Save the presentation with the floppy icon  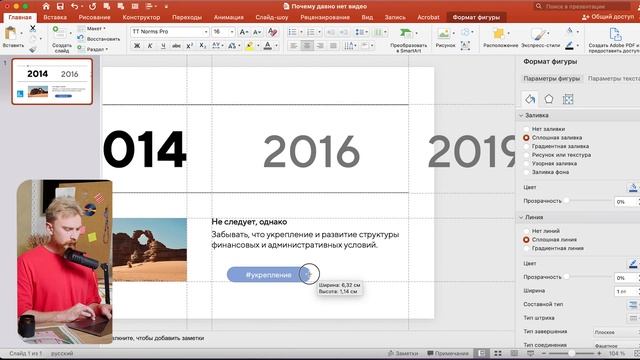click(x=60, y=6)
